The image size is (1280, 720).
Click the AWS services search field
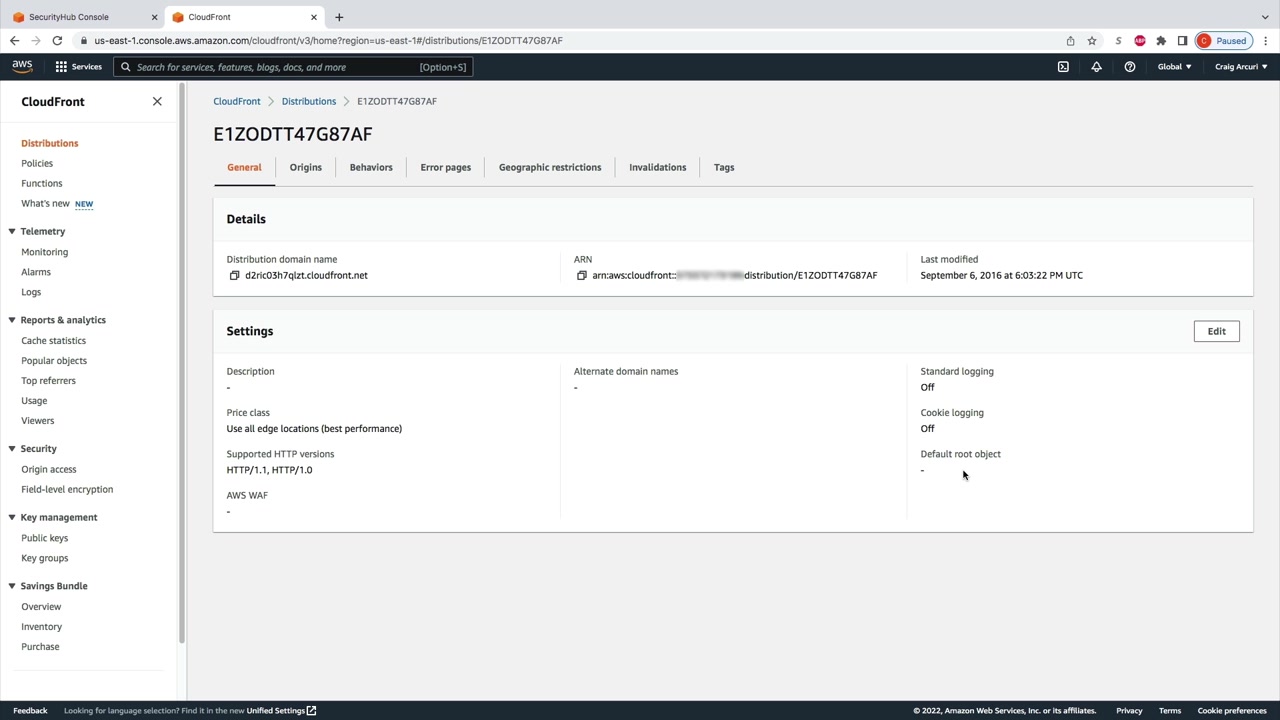click(293, 67)
